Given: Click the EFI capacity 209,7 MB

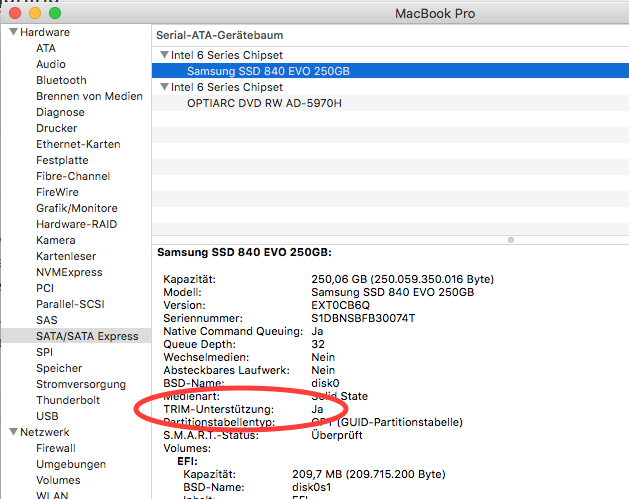Looking at the screenshot, I should click(369, 474).
